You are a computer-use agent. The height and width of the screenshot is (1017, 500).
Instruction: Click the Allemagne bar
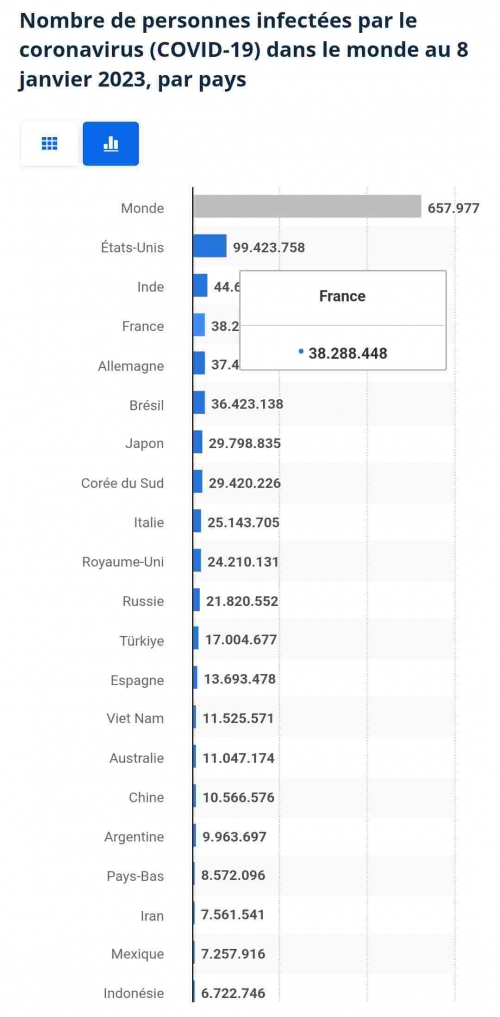tap(199, 364)
